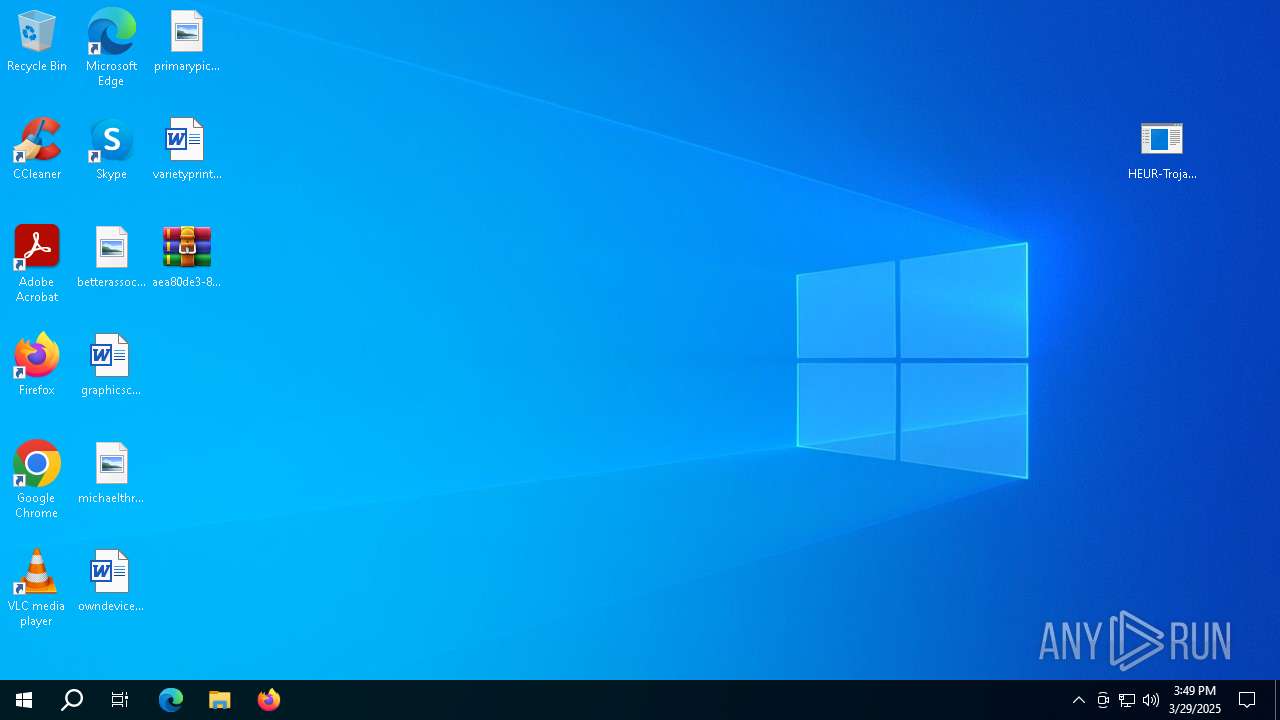The height and width of the screenshot is (720, 1280).
Task: Select the Firefox desktop shortcut
Action: click(37, 366)
